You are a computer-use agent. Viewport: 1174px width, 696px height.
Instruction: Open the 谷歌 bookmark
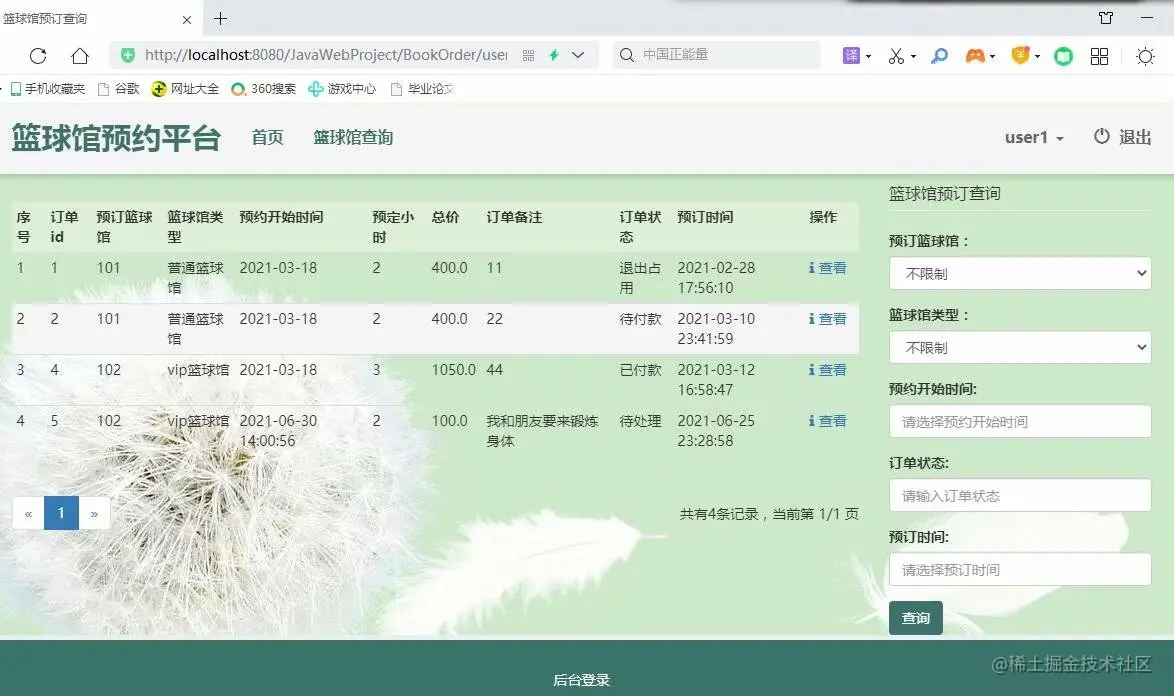(119, 89)
